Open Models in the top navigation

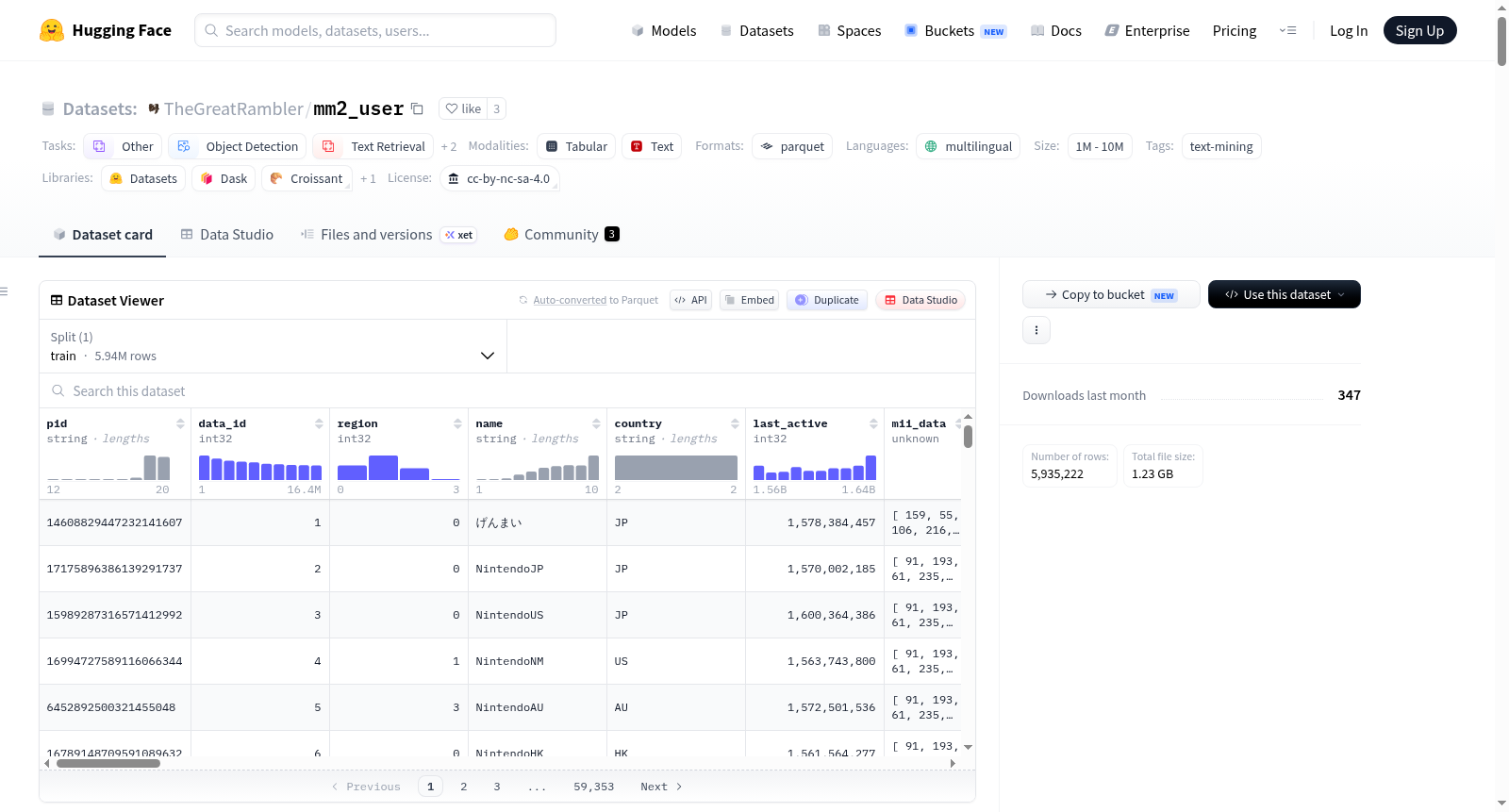tap(664, 30)
